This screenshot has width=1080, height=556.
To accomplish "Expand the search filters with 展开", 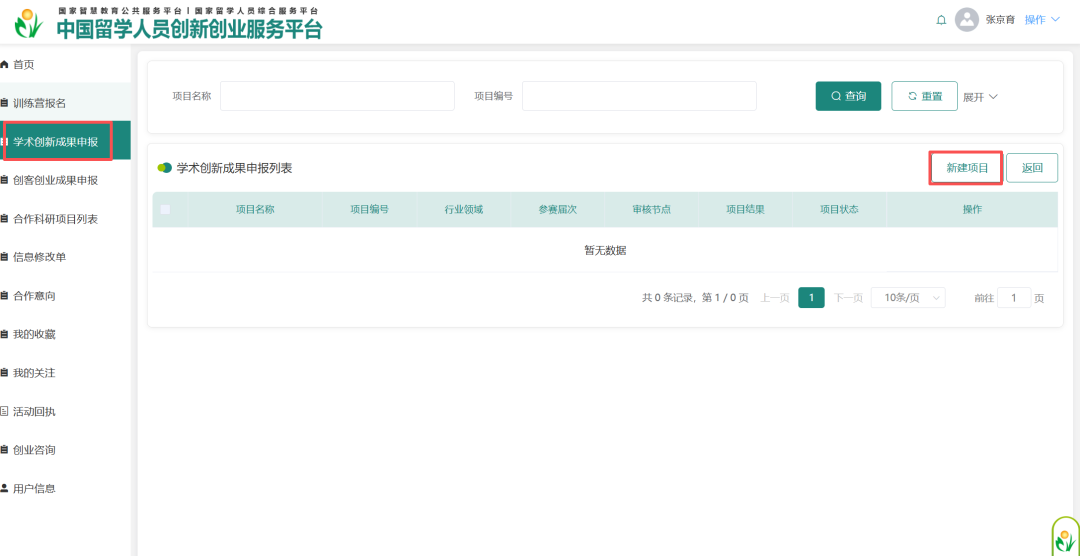I will click(980, 97).
